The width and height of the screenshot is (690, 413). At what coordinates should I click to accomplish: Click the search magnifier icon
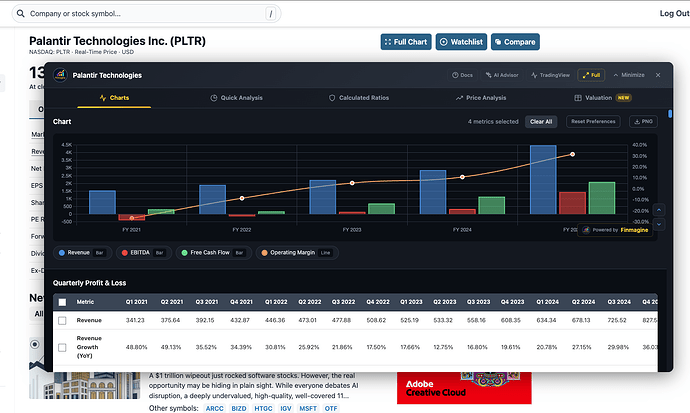(x=20, y=14)
